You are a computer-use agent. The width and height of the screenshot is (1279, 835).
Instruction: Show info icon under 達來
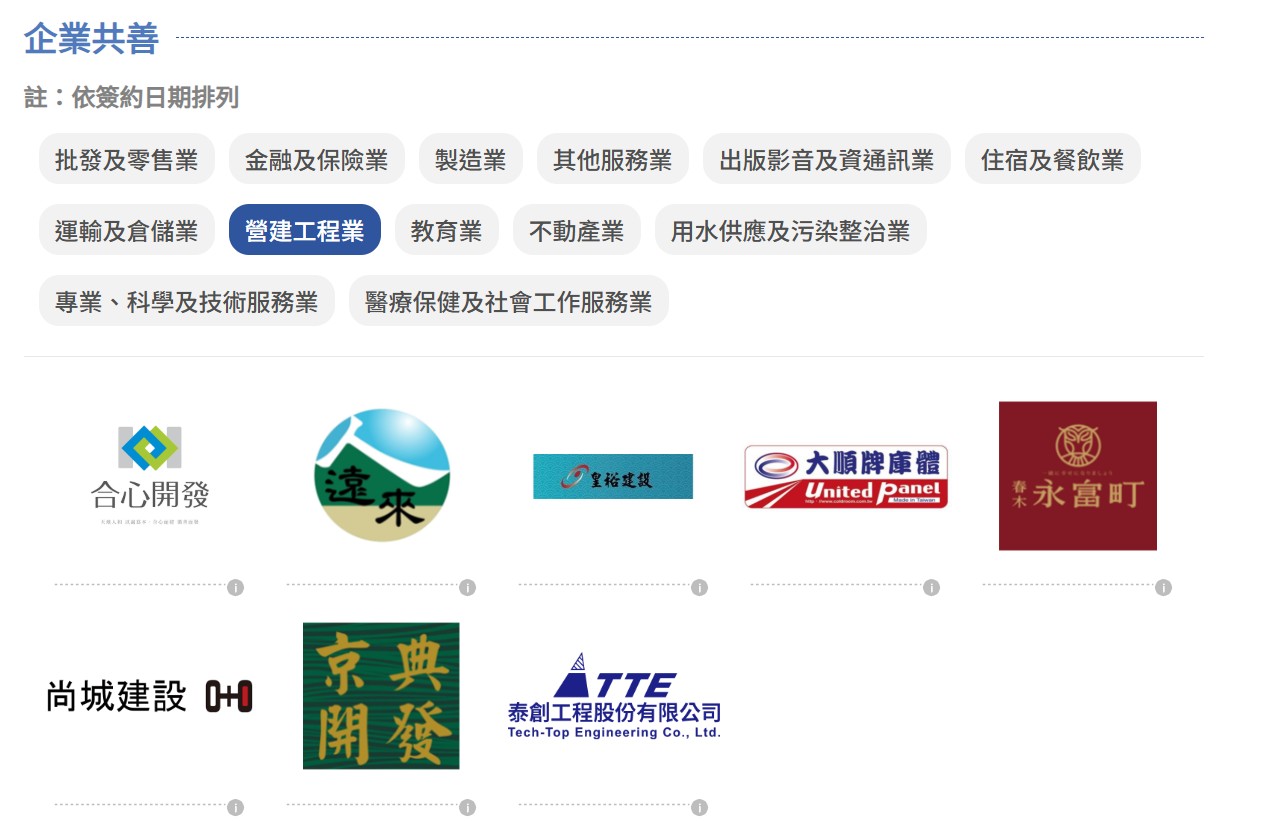(467, 587)
